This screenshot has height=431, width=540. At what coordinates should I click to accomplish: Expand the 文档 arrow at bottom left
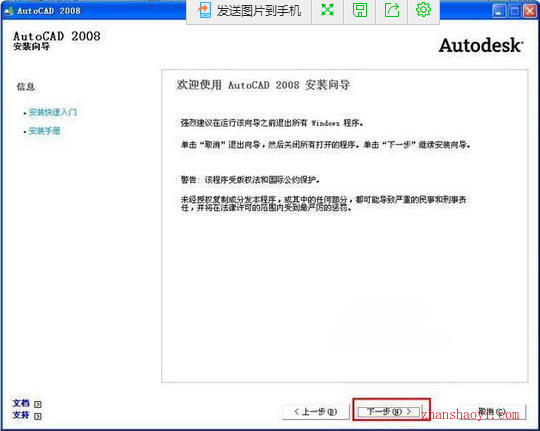click(38, 404)
